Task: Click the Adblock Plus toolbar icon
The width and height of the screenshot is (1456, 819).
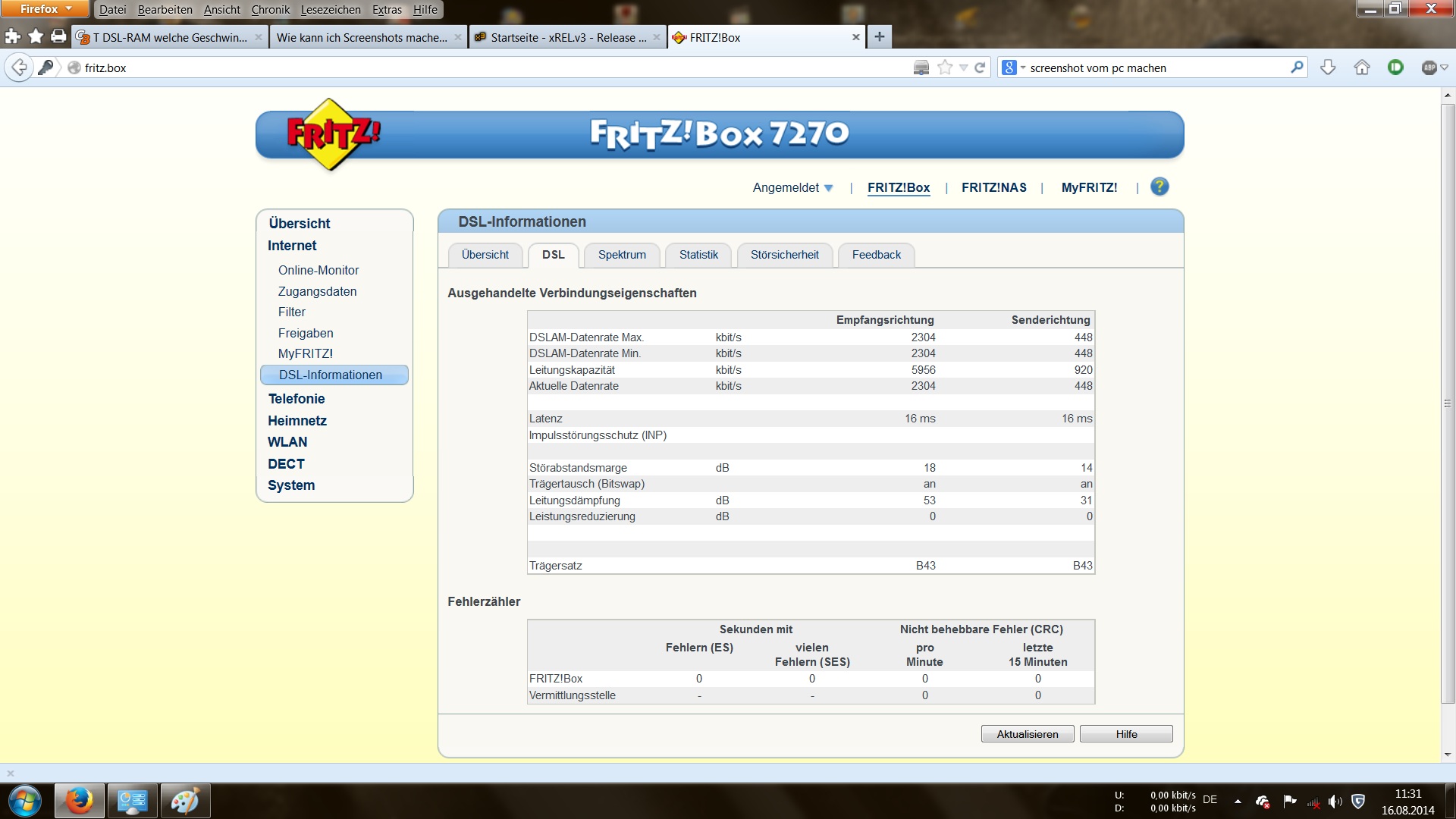Action: 1429,67
